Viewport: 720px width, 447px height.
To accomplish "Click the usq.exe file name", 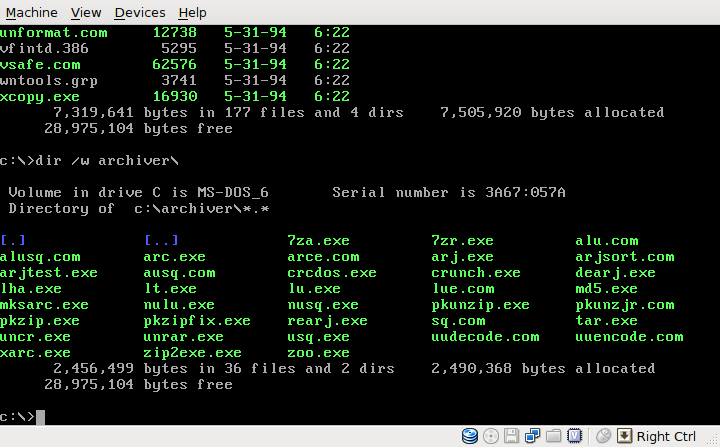I will point(319,337).
